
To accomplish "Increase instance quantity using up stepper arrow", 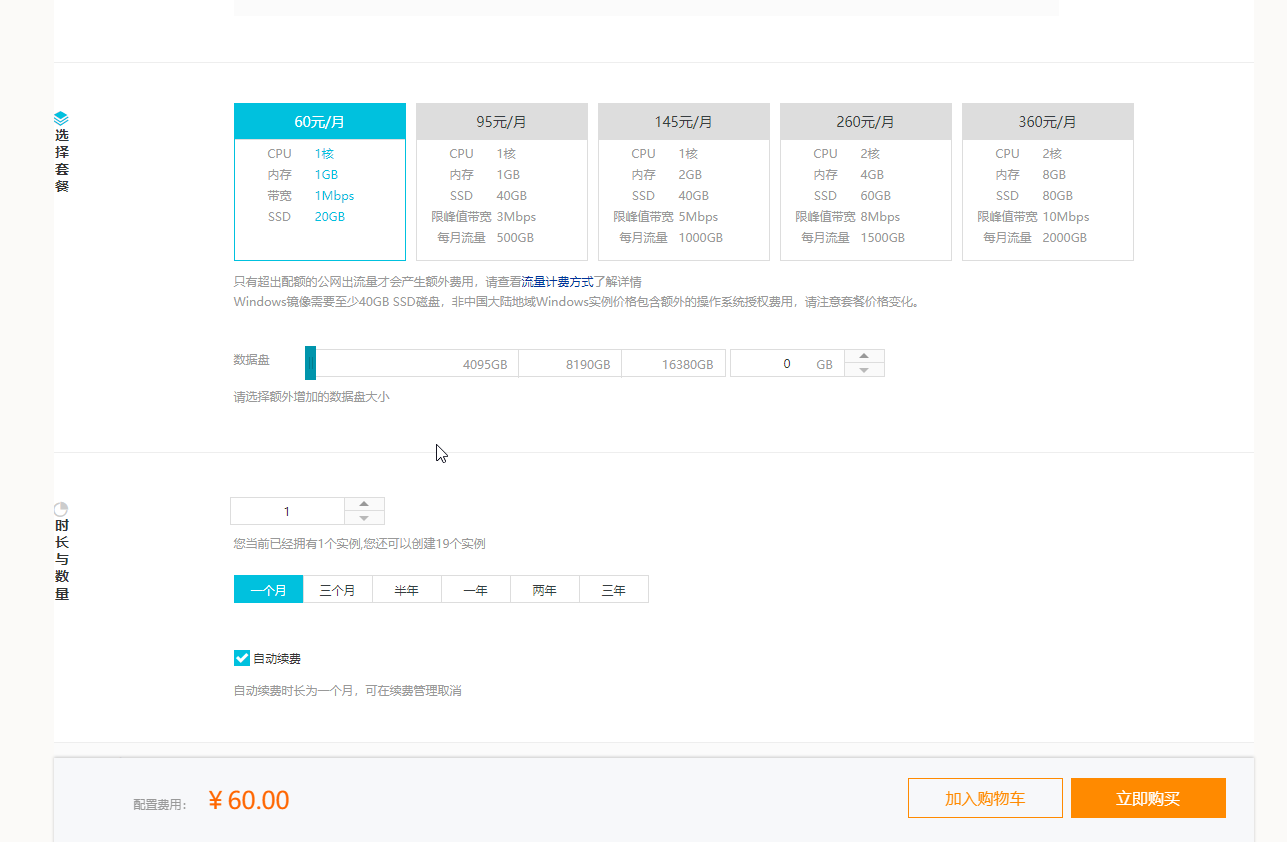I will pos(364,504).
